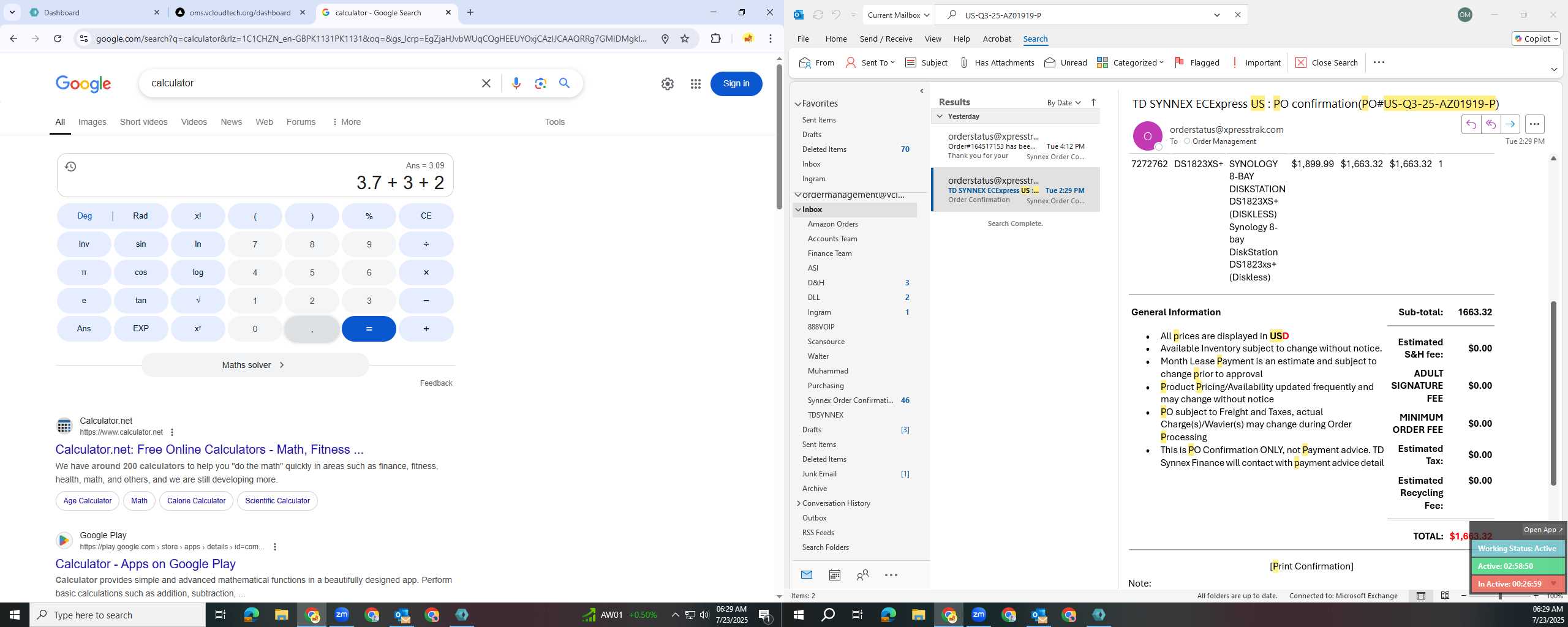Click Windows Start button on left taskbar
The height and width of the screenshot is (627, 1568).
(15, 615)
